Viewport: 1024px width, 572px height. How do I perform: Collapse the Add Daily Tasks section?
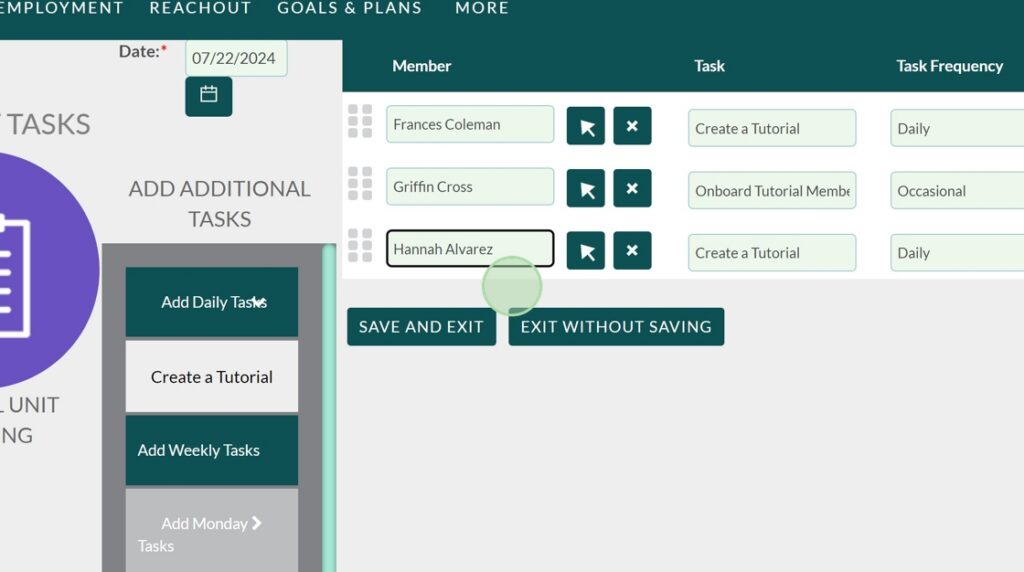(212, 302)
